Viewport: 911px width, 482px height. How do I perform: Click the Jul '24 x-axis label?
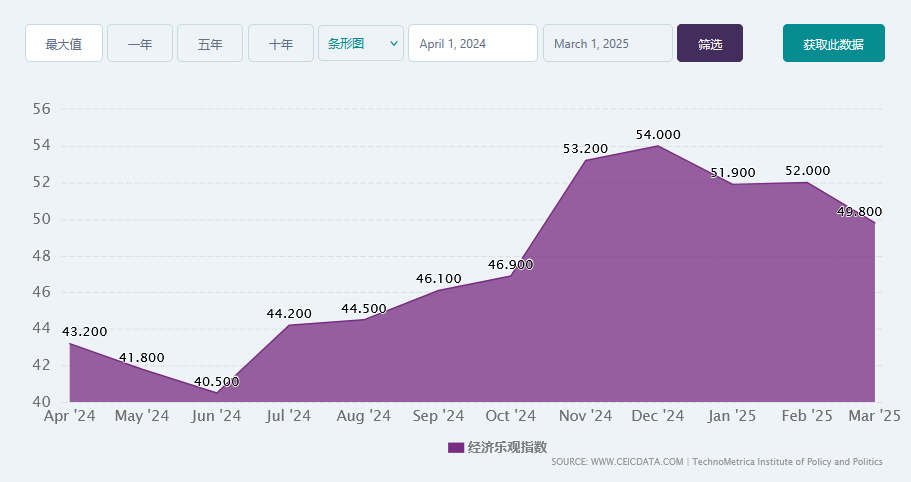(x=290, y=416)
